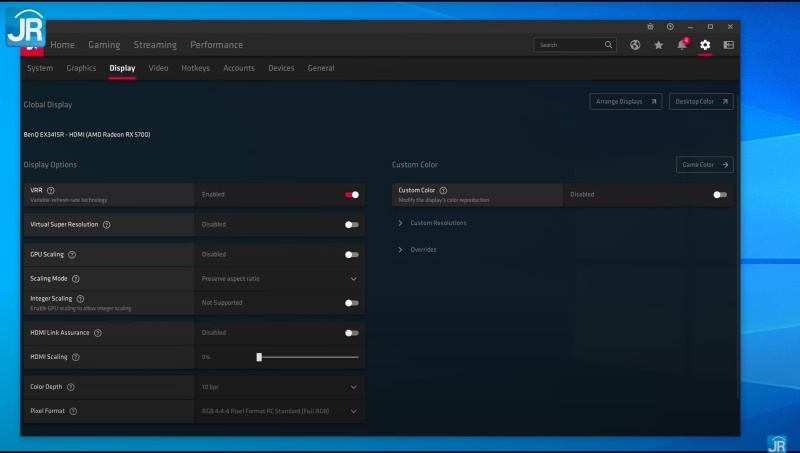Open the Color Depth dropdown
The height and width of the screenshot is (453, 800).
(353, 387)
